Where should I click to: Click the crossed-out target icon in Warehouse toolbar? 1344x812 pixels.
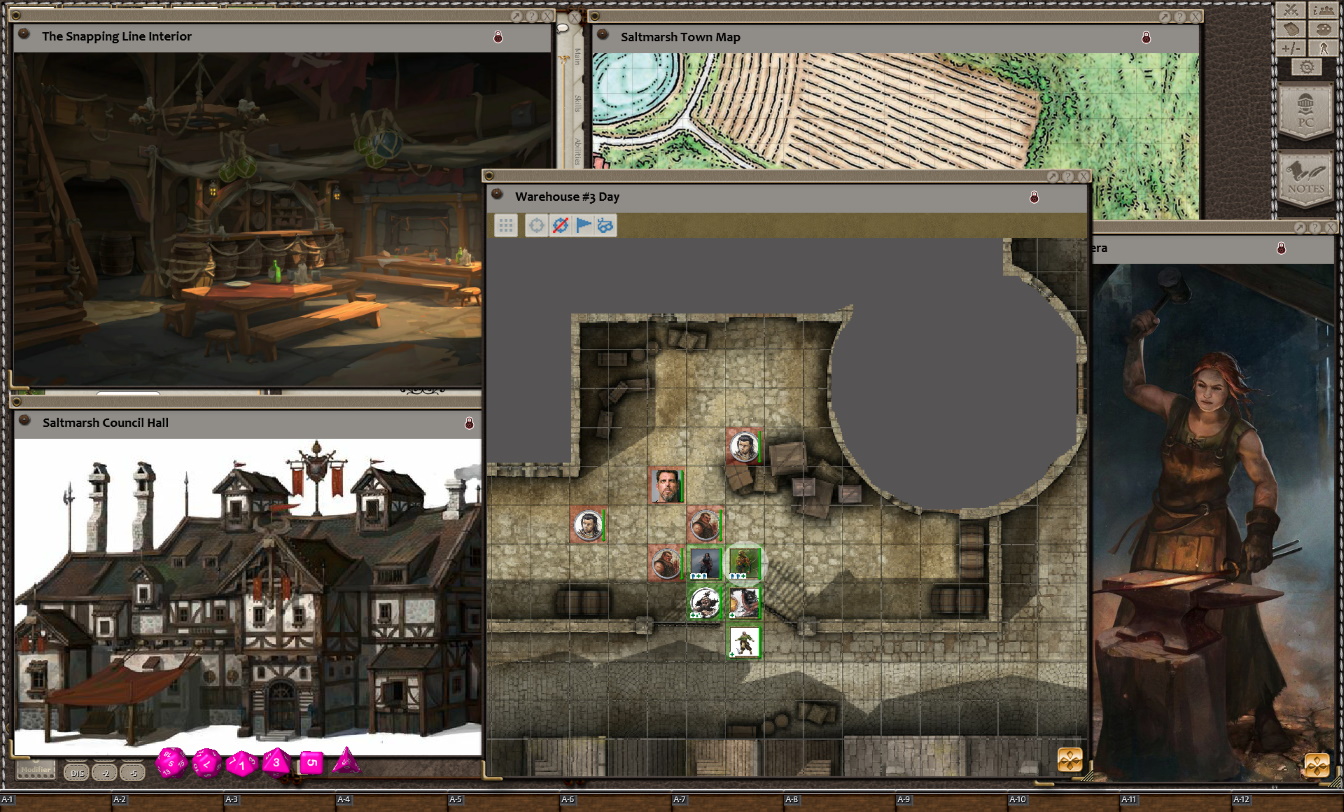point(560,226)
